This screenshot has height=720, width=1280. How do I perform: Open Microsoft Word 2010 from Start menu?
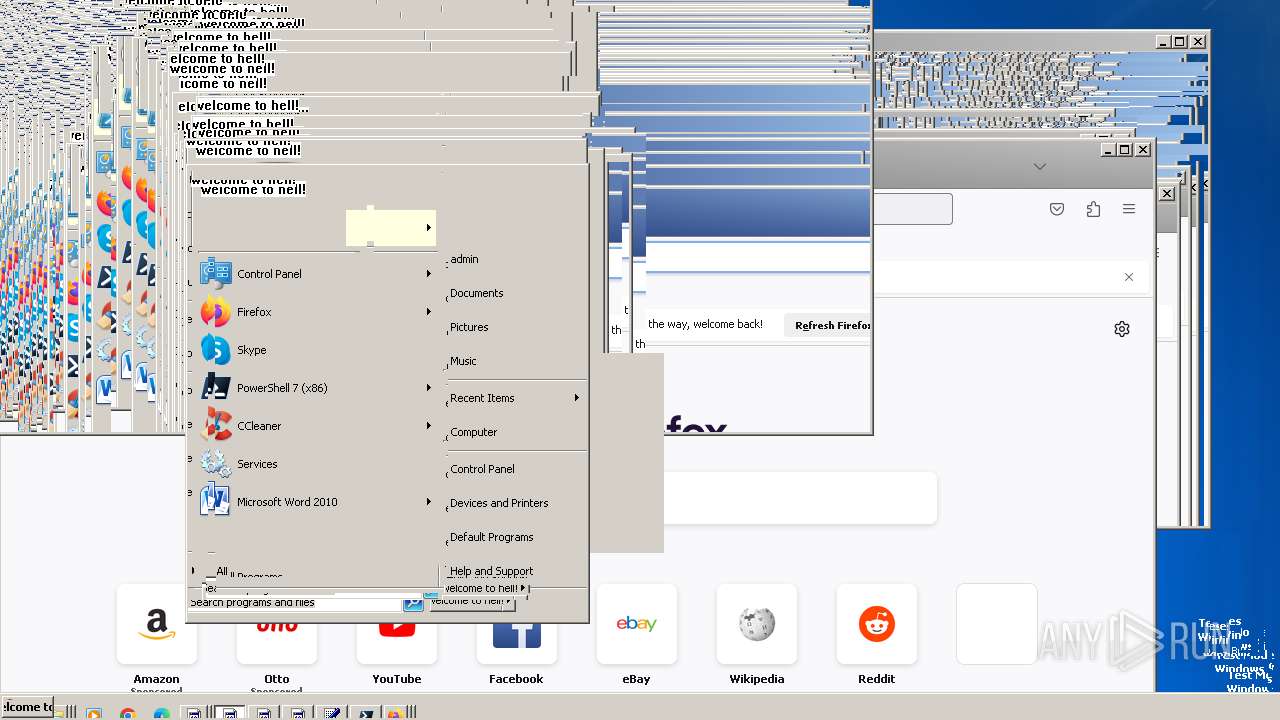click(x=215, y=502)
